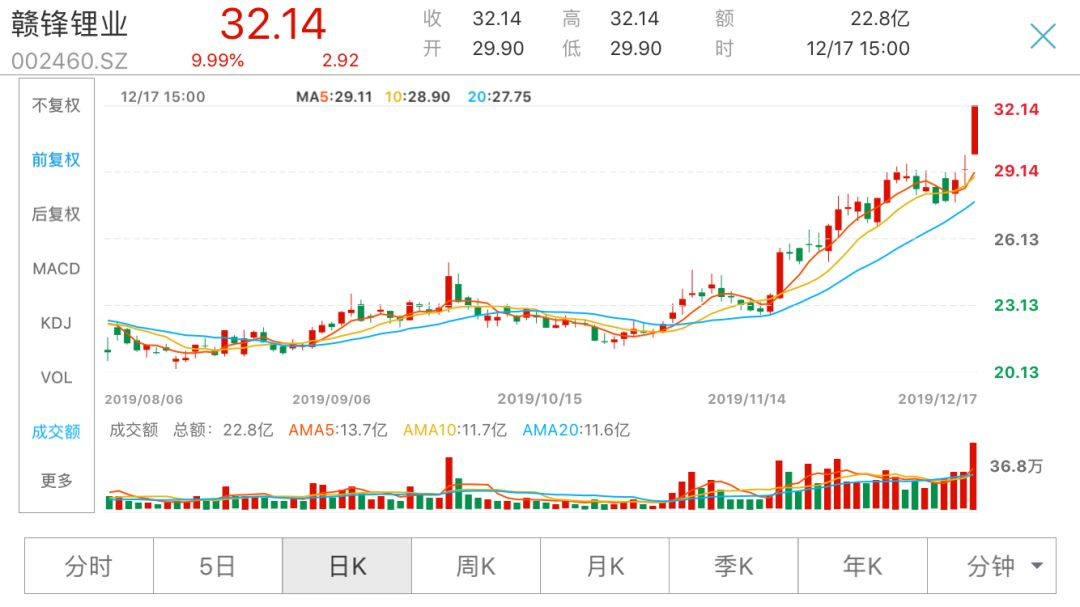This screenshot has width=1080, height=607.
Task: Click the 20:27.75 moving average label
Action: 499,97
